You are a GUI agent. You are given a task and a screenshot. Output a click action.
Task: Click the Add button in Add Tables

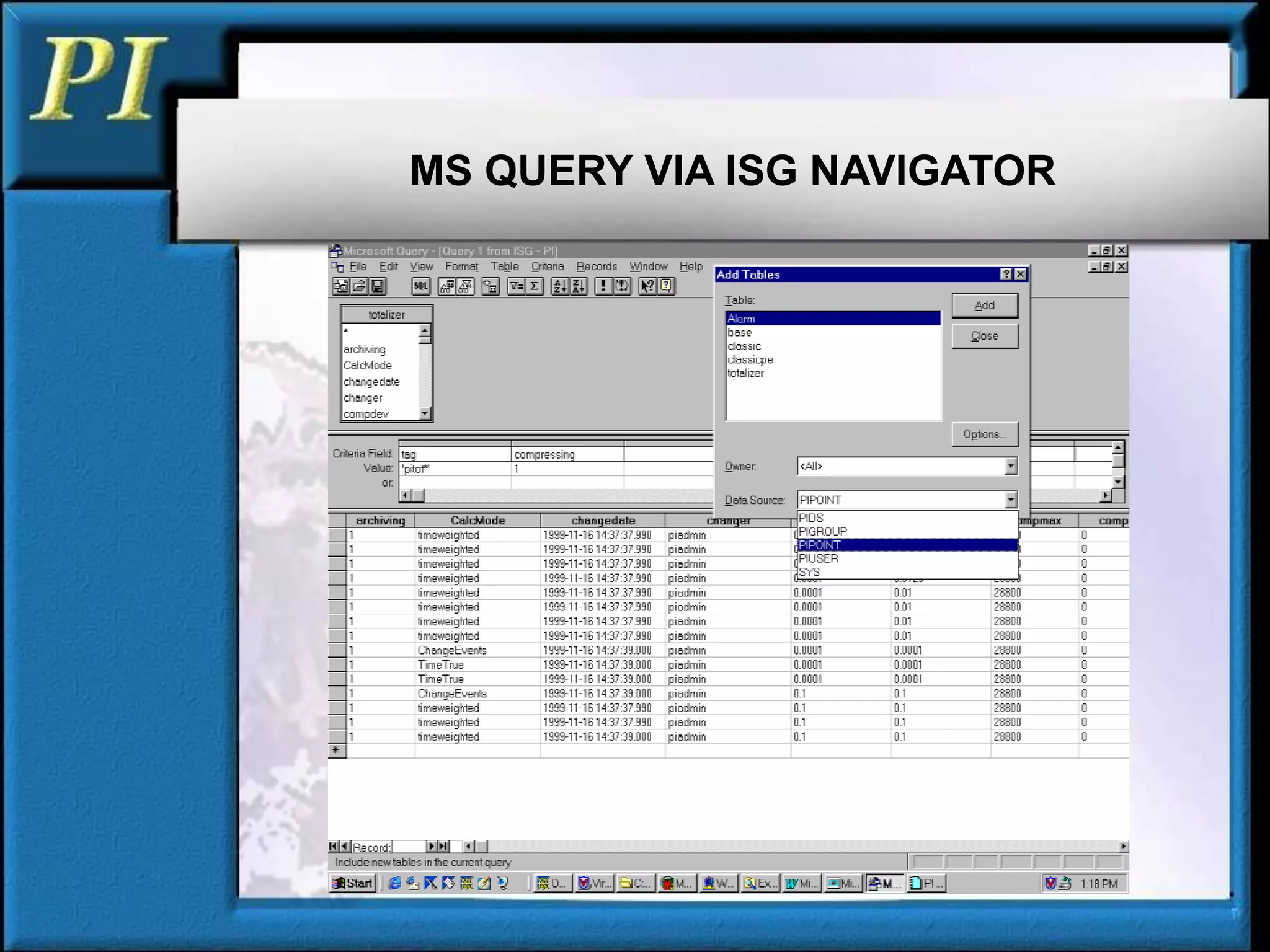click(985, 306)
